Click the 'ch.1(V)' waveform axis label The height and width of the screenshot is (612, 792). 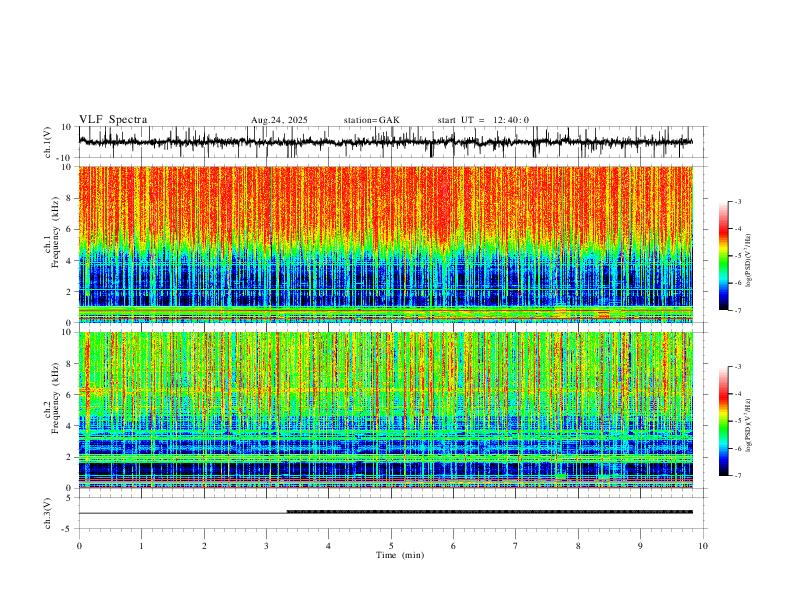click(x=48, y=142)
